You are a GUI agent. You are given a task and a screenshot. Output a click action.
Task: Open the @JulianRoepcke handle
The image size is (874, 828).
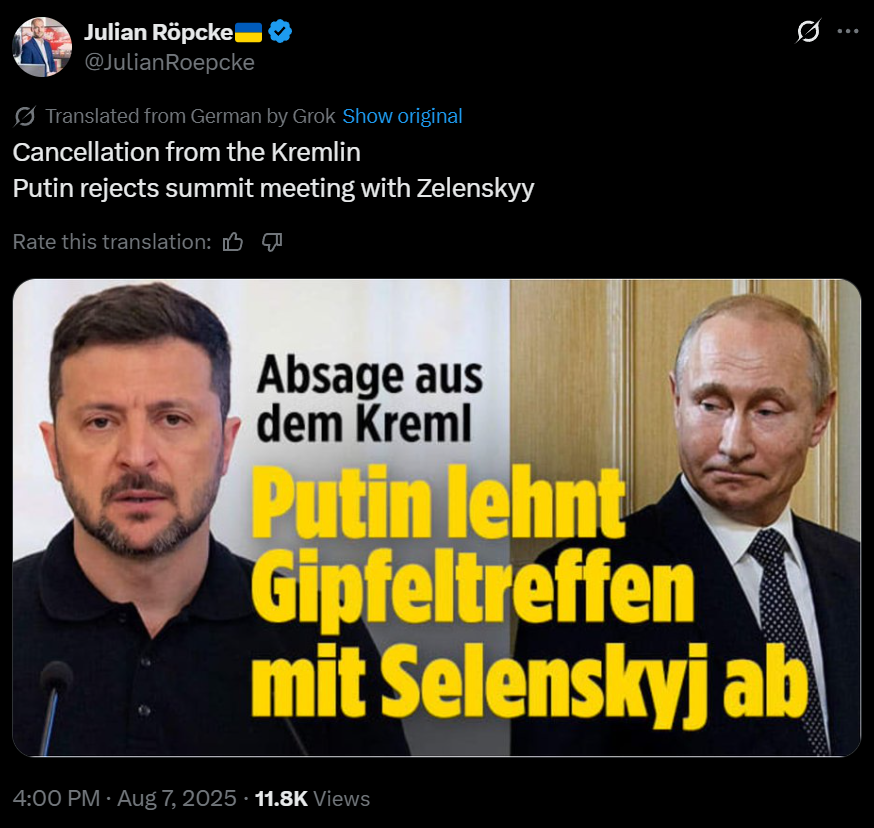(169, 62)
